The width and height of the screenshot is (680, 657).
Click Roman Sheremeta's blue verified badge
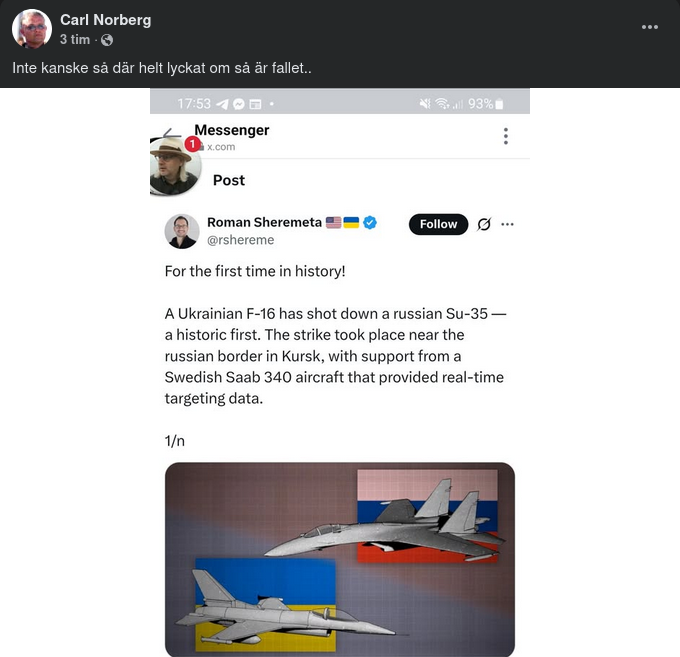pyautogui.click(x=370, y=222)
